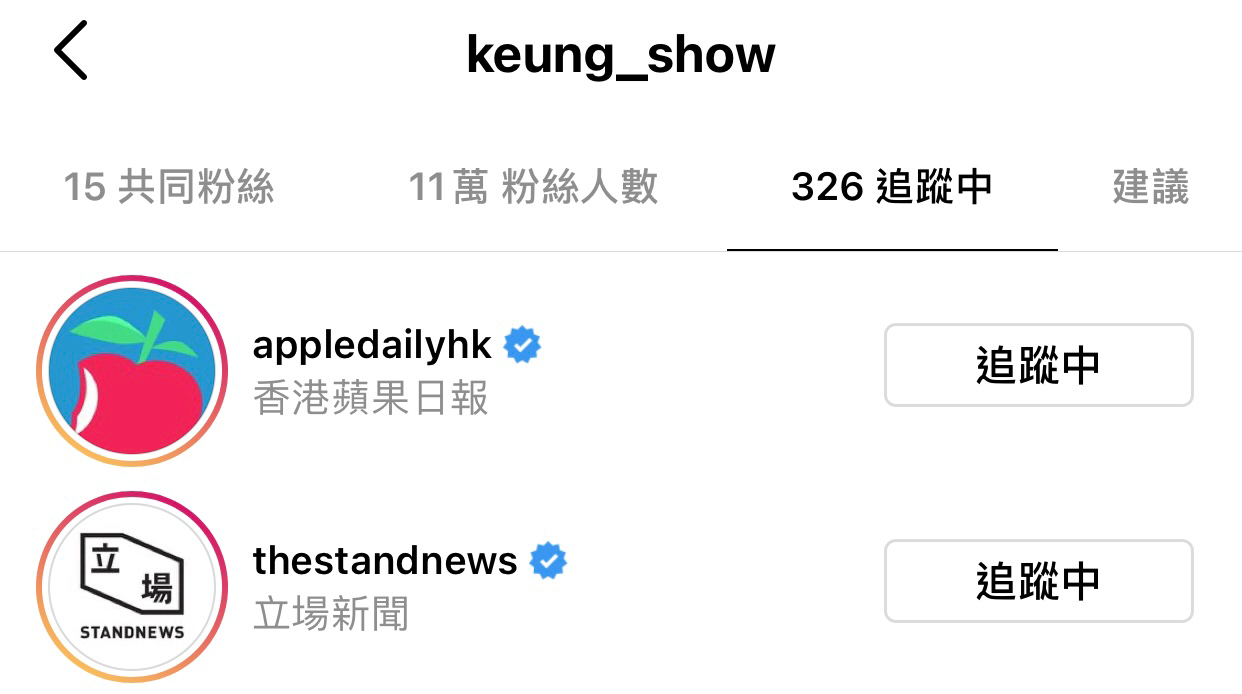Open the 15 共同粉絲 tab
Viewport: 1242px width, 694px height.
(x=168, y=187)
